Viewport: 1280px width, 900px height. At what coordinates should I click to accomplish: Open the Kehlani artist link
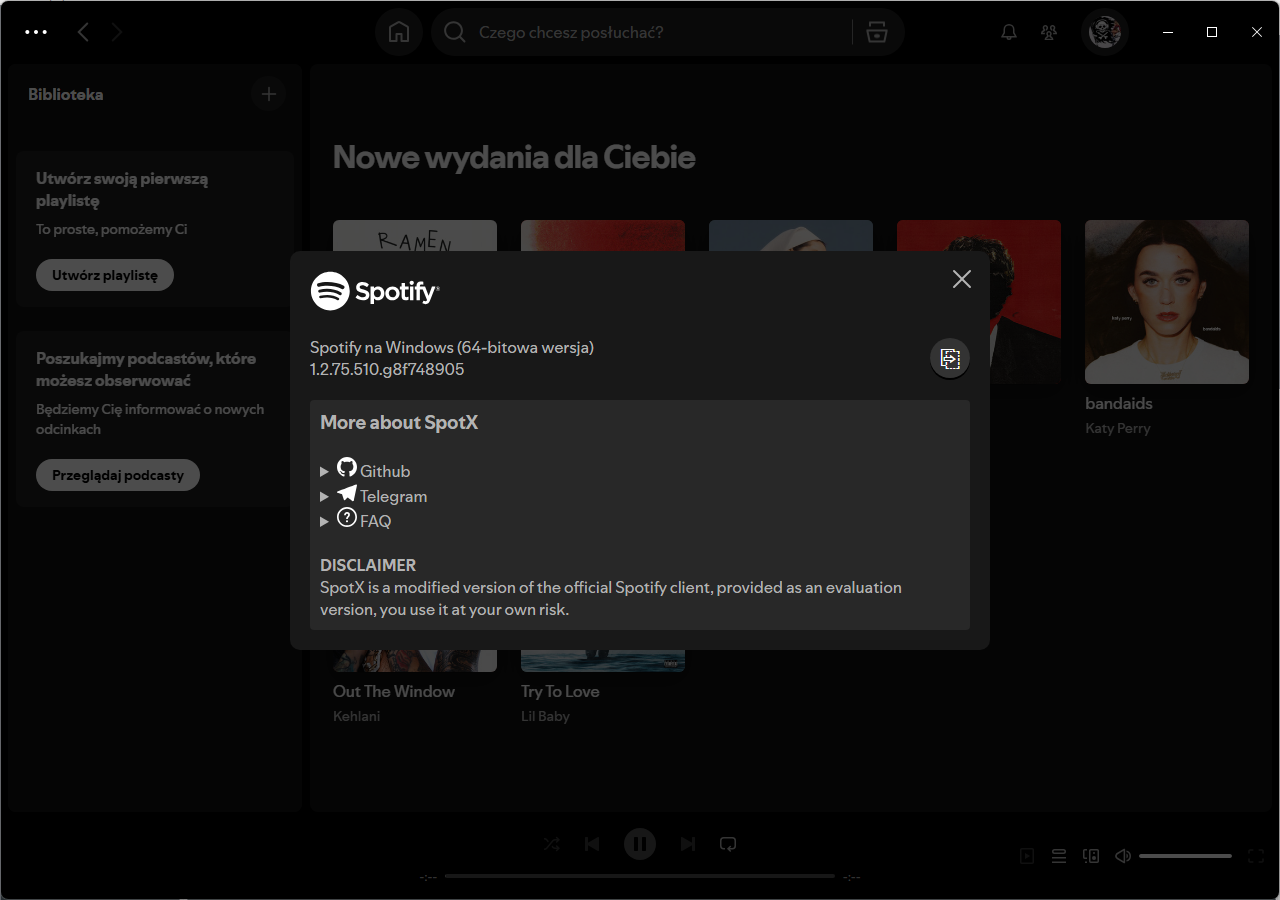tap(357, 716)
